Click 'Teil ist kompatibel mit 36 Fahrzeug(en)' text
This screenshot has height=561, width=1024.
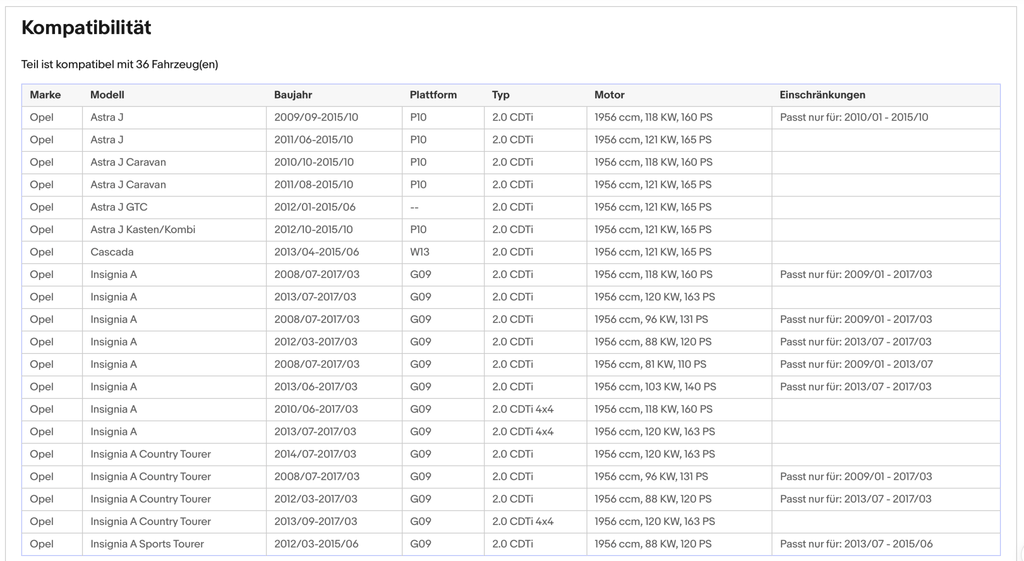[120, 64]
